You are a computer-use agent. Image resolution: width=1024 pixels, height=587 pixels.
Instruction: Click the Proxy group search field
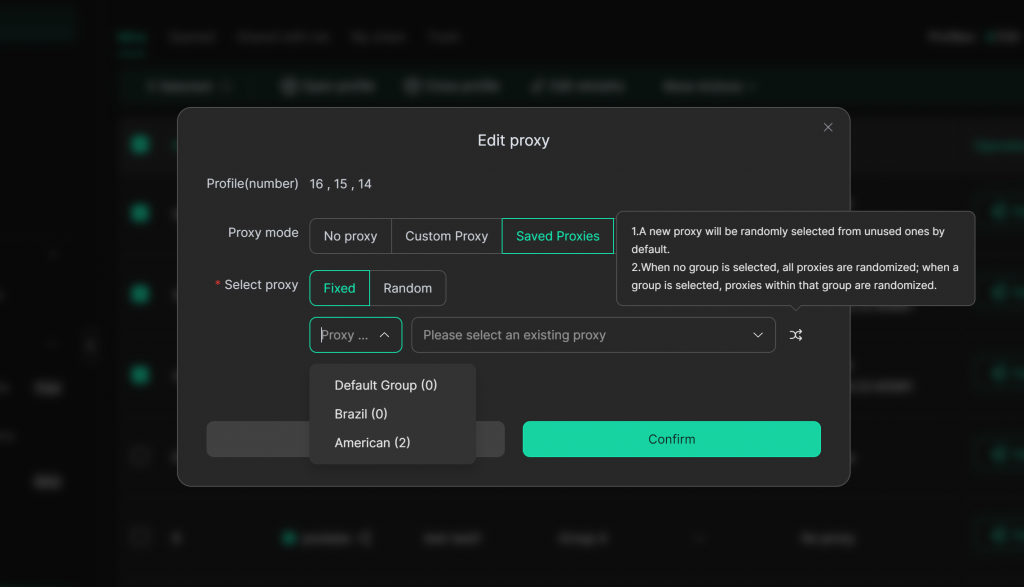(x=345, y=335)
